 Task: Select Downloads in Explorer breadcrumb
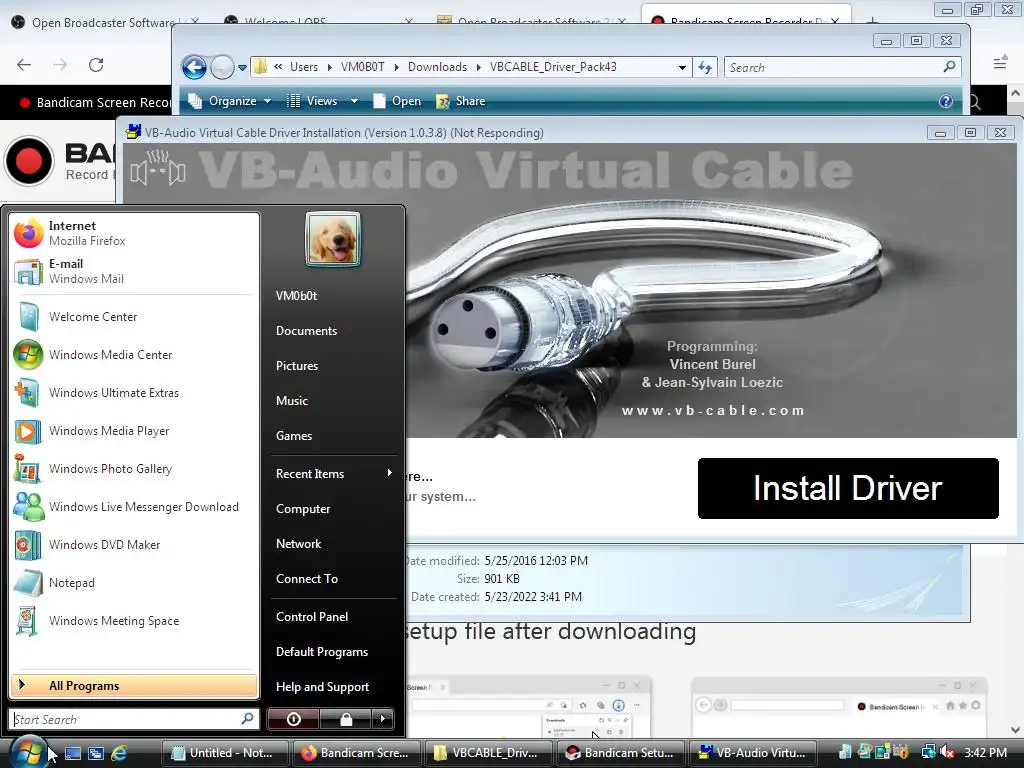[x=437, y=67]
